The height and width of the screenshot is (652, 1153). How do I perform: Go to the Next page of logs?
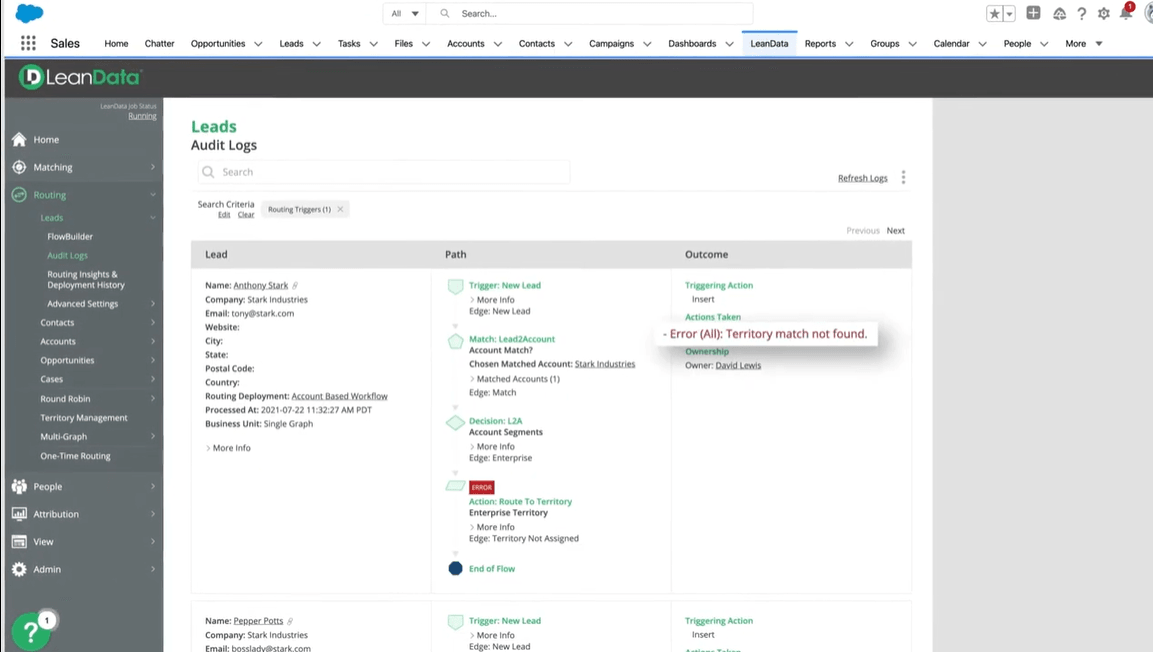point(896,231)
